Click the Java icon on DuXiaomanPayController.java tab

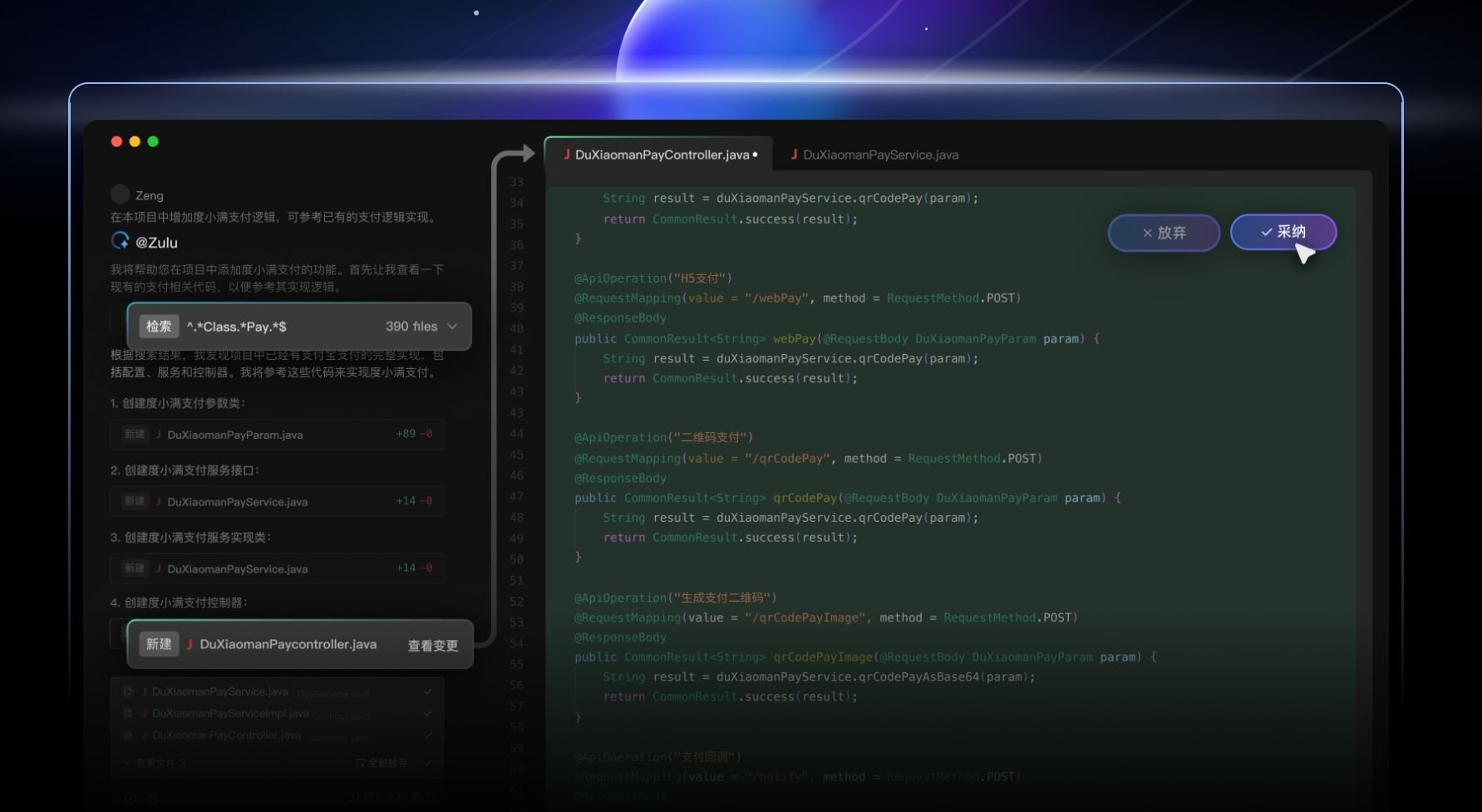[567, 155]
